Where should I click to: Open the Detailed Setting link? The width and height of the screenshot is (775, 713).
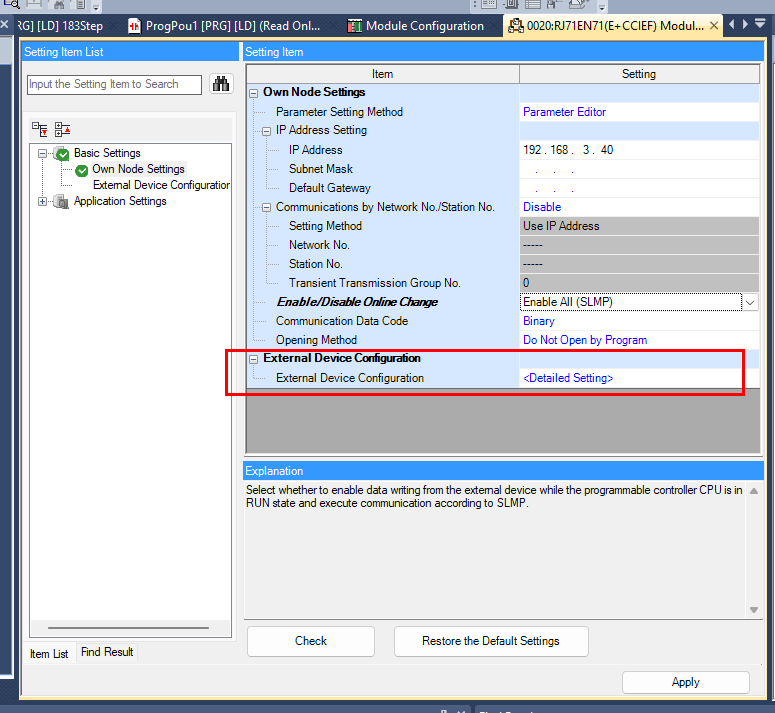568,378
